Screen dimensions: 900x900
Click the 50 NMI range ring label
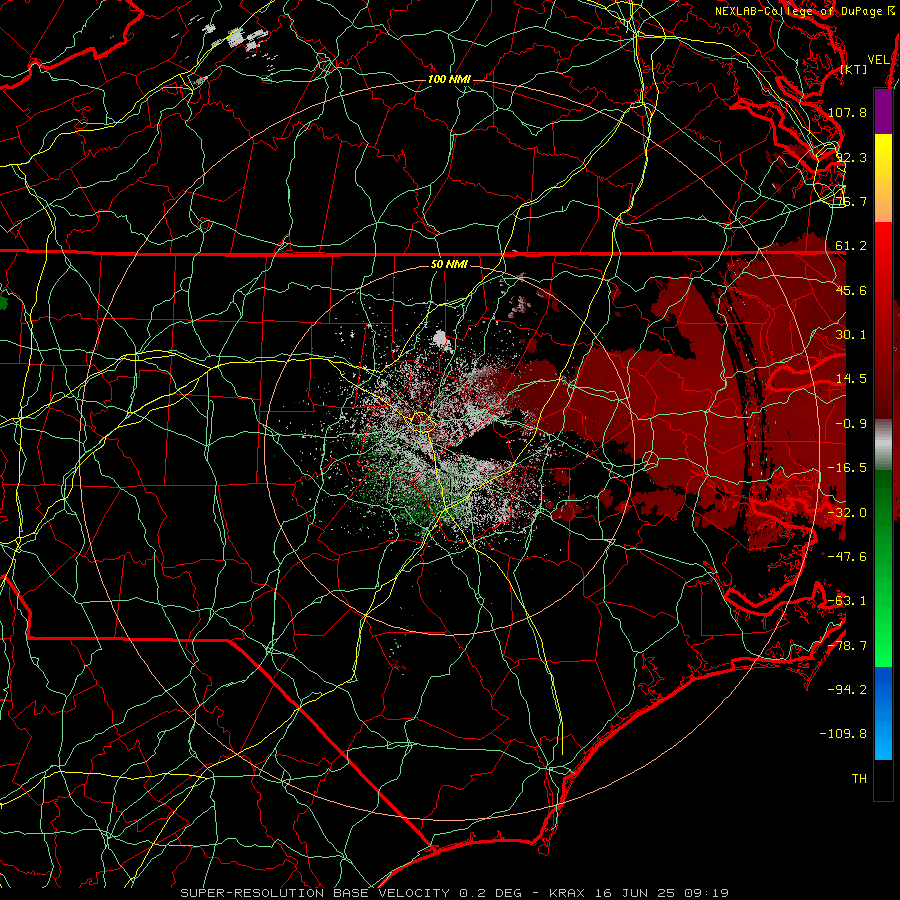pyautogui.click(x=449, y=265)
